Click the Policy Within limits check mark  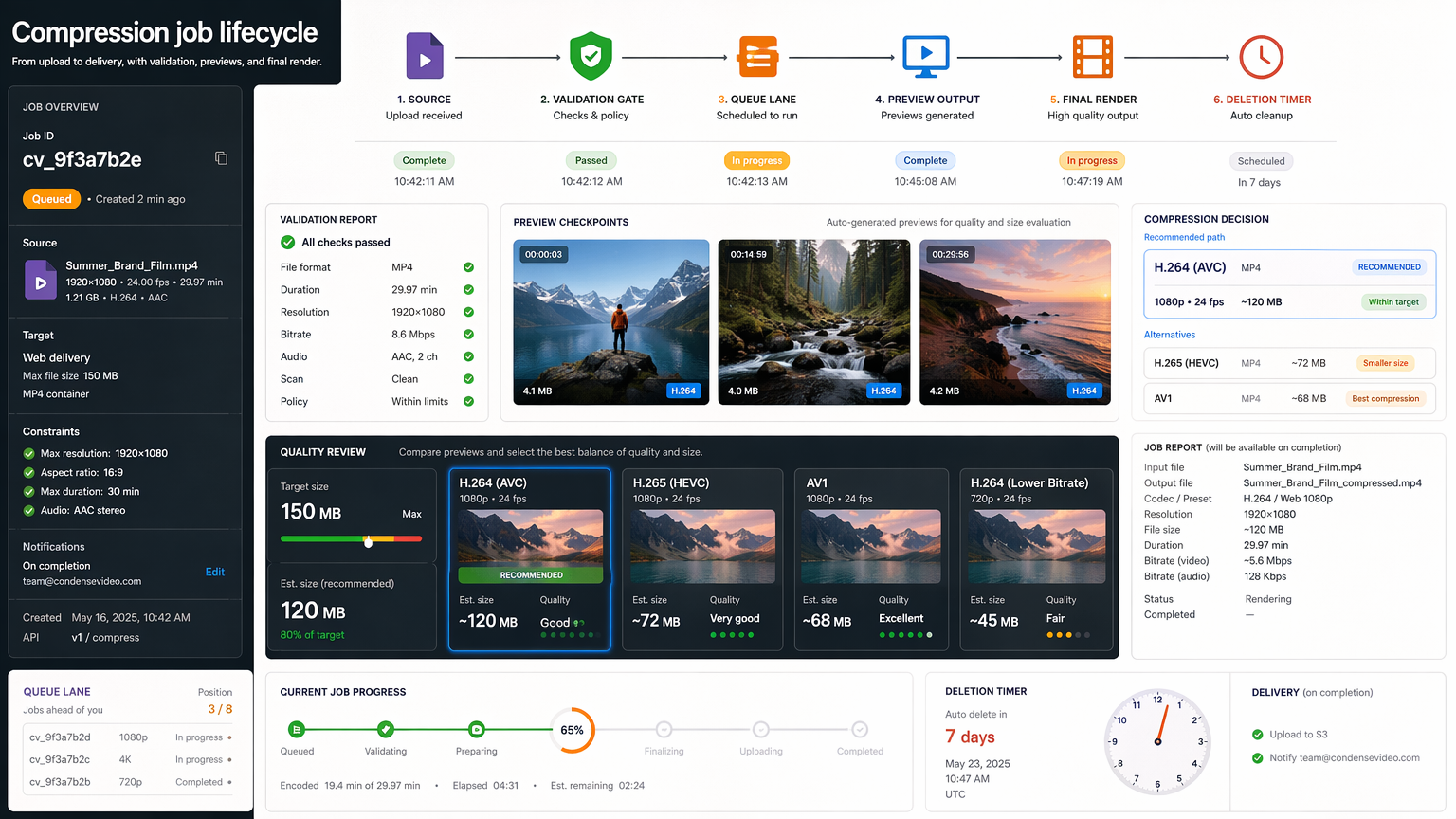468,402
